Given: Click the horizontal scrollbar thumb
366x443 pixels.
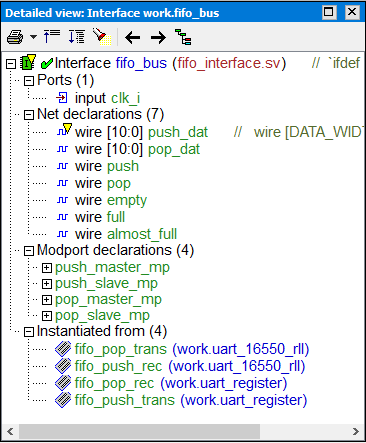Looking at the screenshot, I should [x=139, y=431].
